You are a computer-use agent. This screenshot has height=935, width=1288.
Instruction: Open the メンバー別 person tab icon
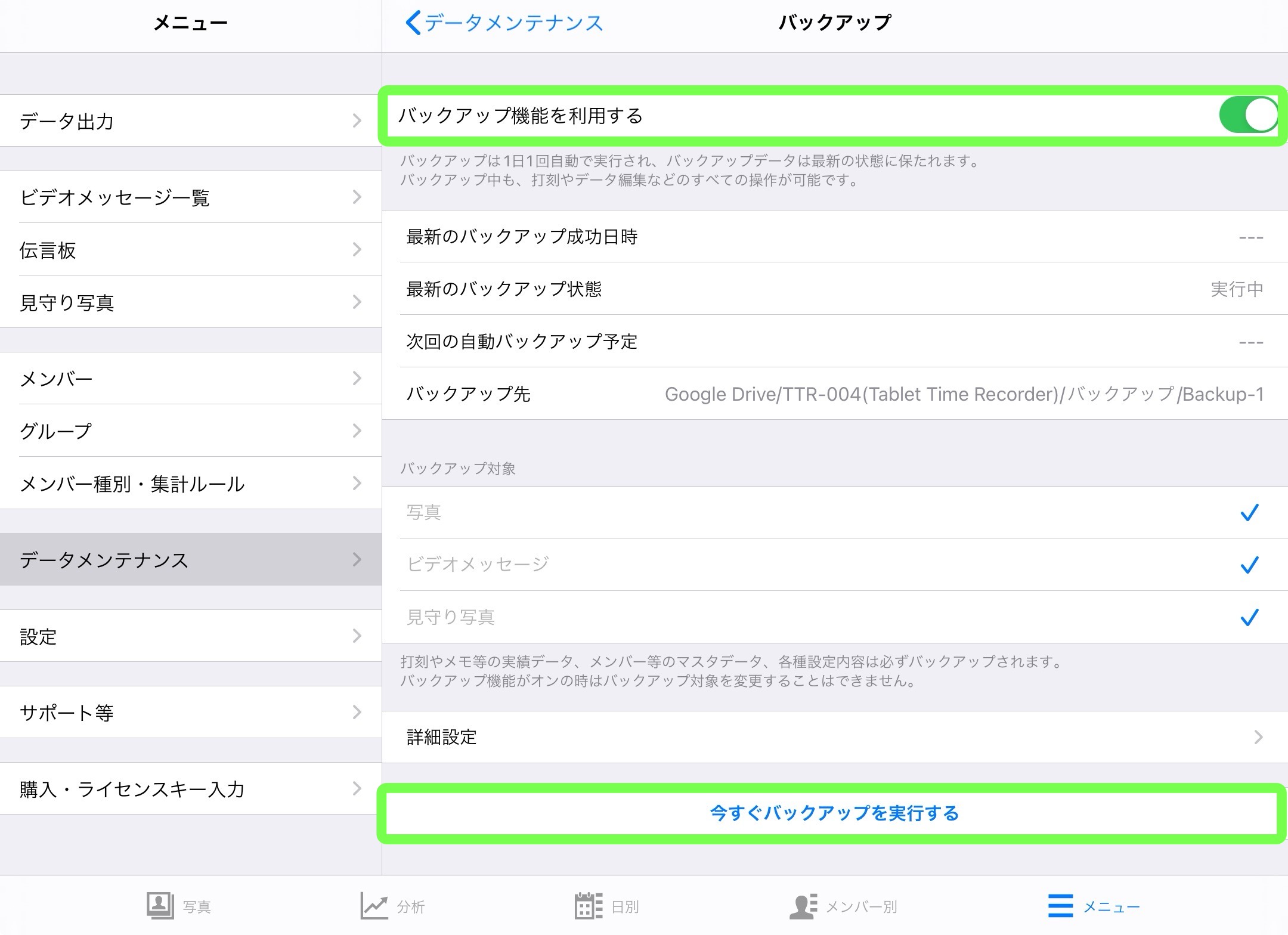(803, 906)
